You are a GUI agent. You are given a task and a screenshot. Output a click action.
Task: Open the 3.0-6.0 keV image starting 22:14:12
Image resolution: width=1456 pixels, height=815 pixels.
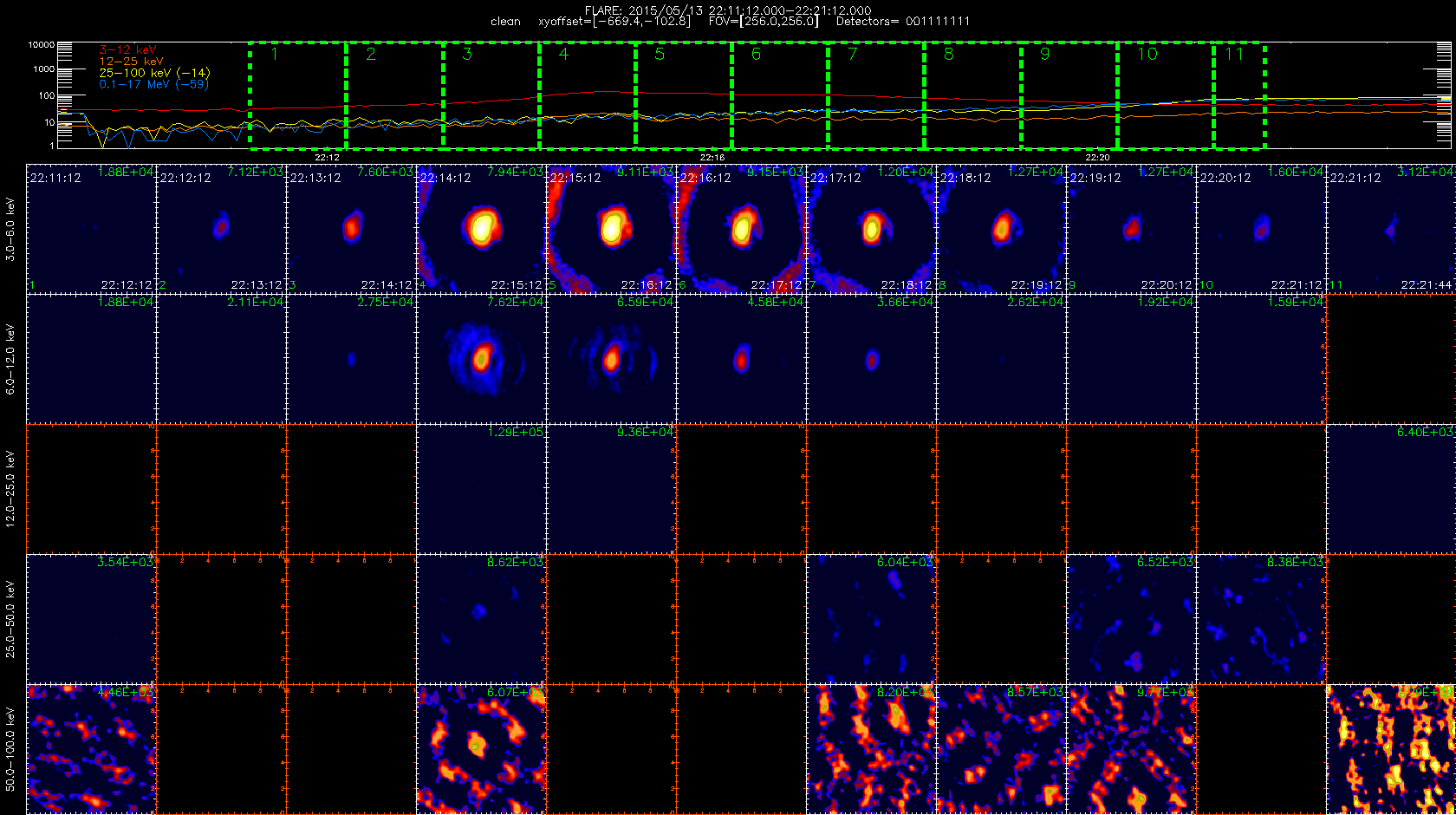481,229
